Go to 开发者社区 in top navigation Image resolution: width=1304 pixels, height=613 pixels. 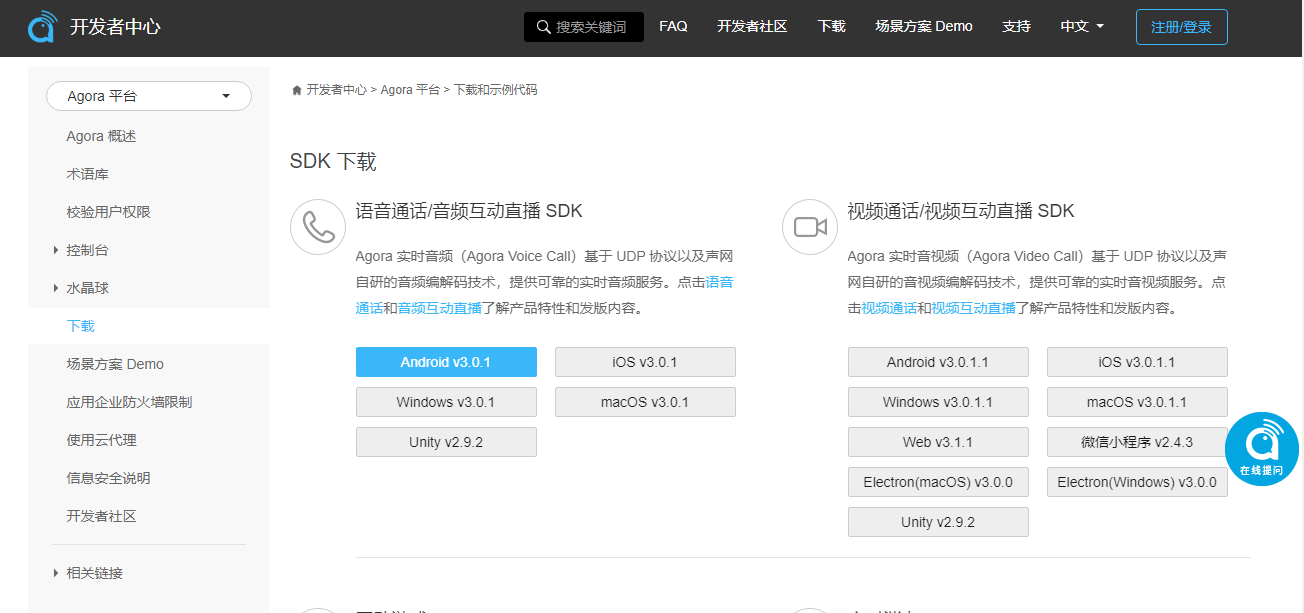(x=752, y=27)
